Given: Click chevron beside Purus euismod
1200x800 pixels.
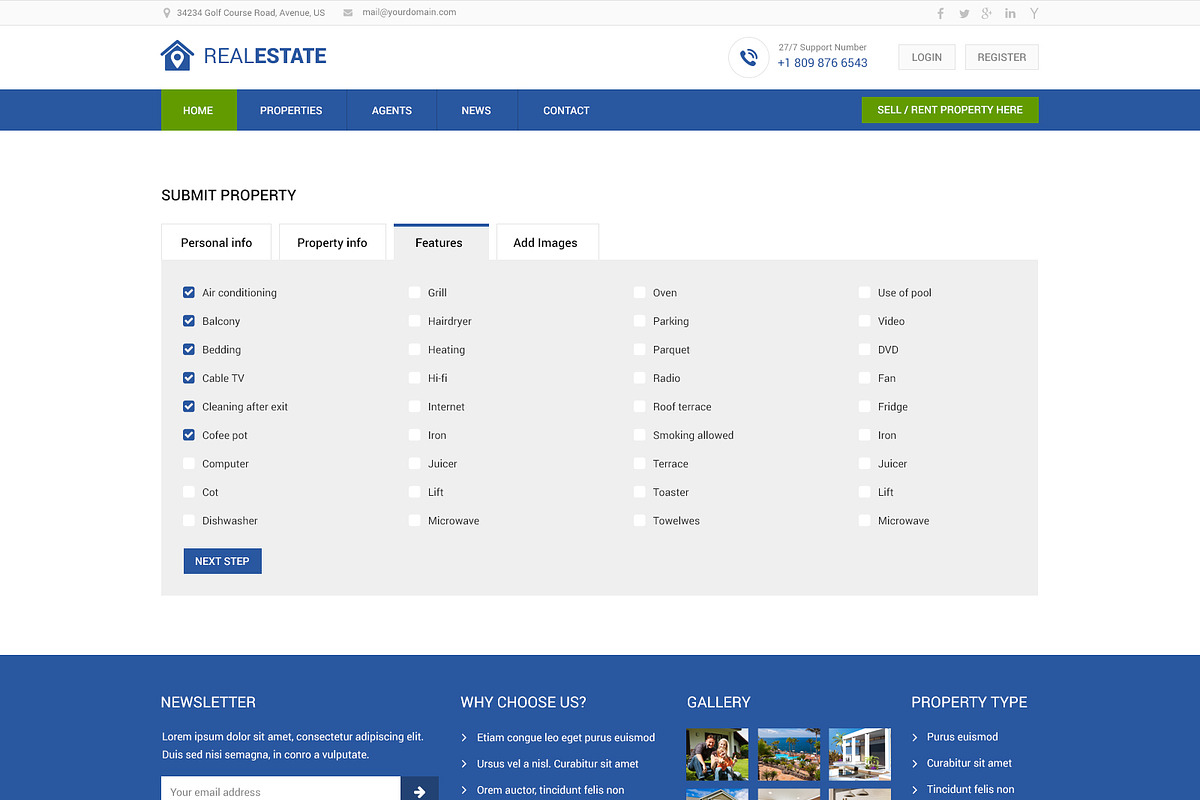Looking at the screenshot, I should (915, 737).
